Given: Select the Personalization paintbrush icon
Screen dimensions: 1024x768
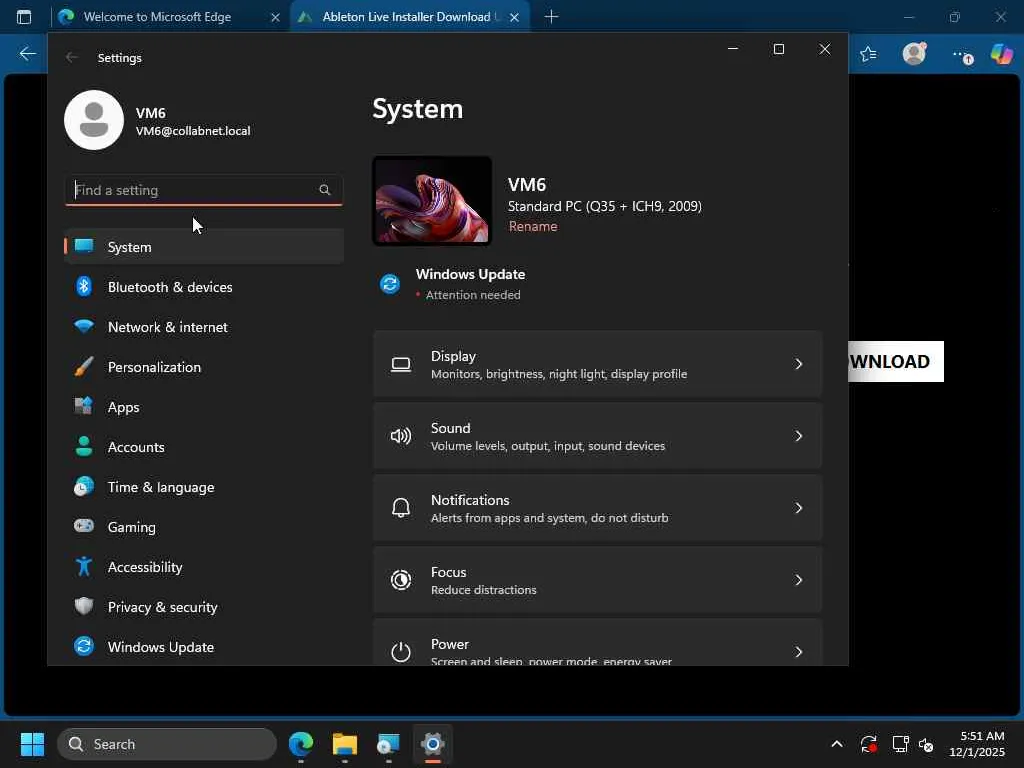Looking at the screenshot, I should click(85, 367).
